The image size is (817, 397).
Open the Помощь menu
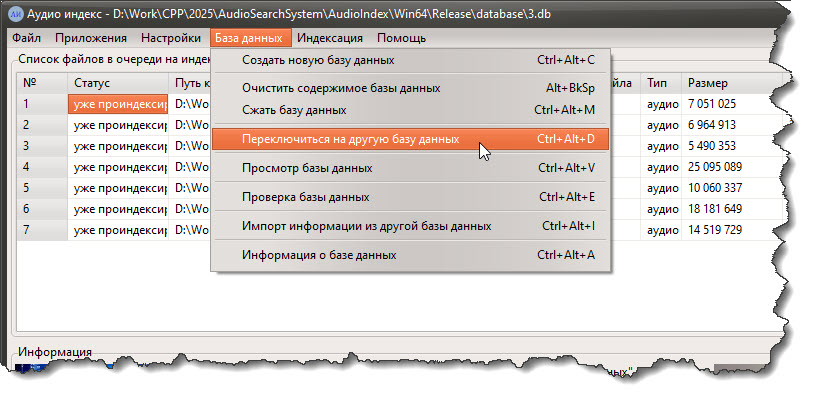pos(401,38)
